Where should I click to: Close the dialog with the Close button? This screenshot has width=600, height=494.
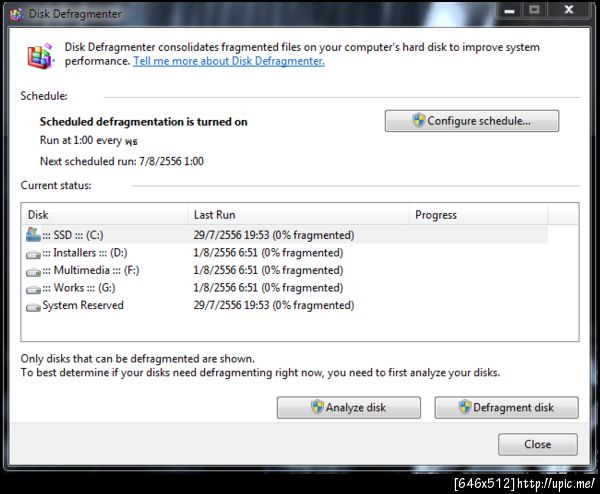pyautogui.click(x=538, y=444)
